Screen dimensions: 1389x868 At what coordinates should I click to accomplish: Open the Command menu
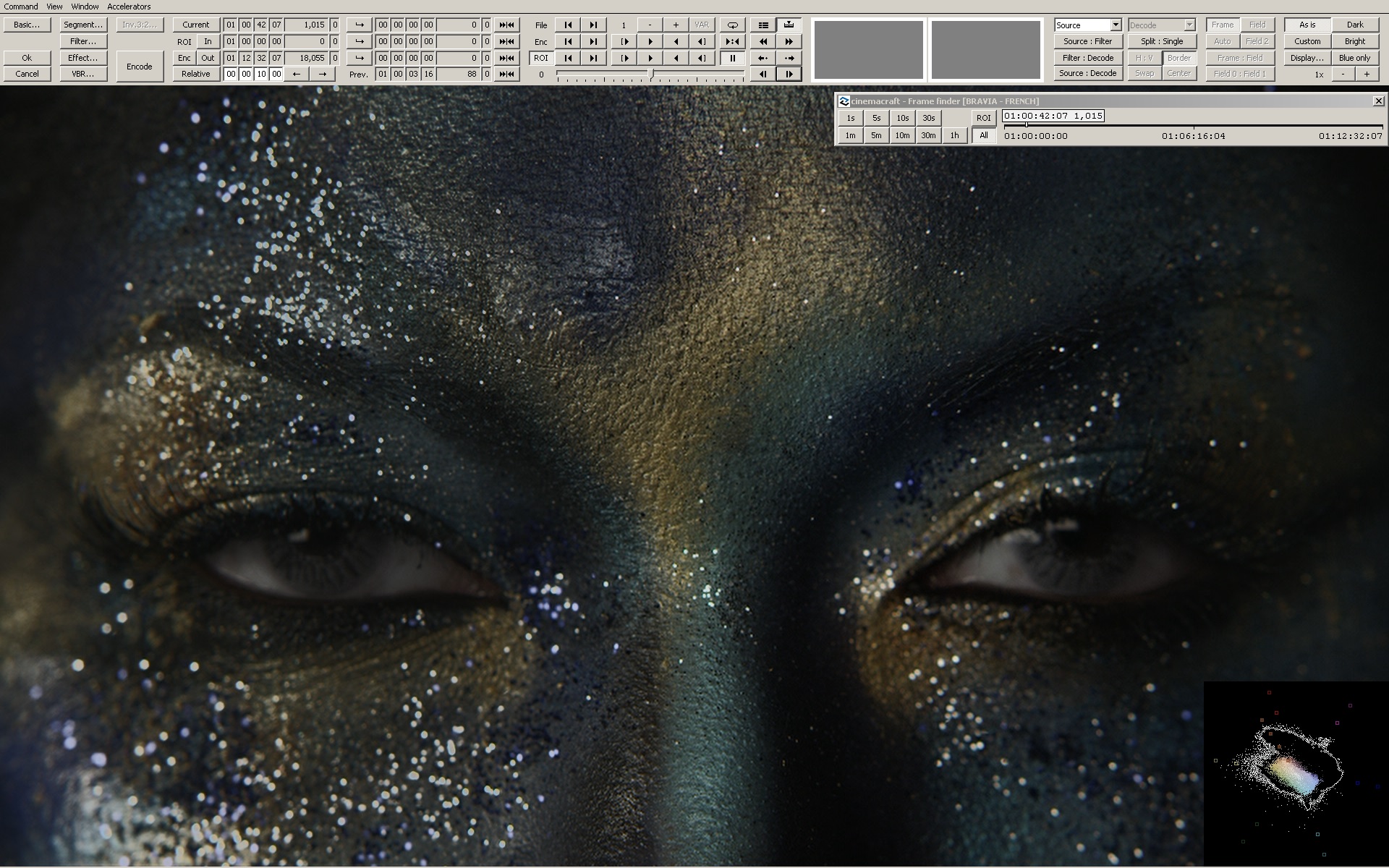click(x=21, y=7)
